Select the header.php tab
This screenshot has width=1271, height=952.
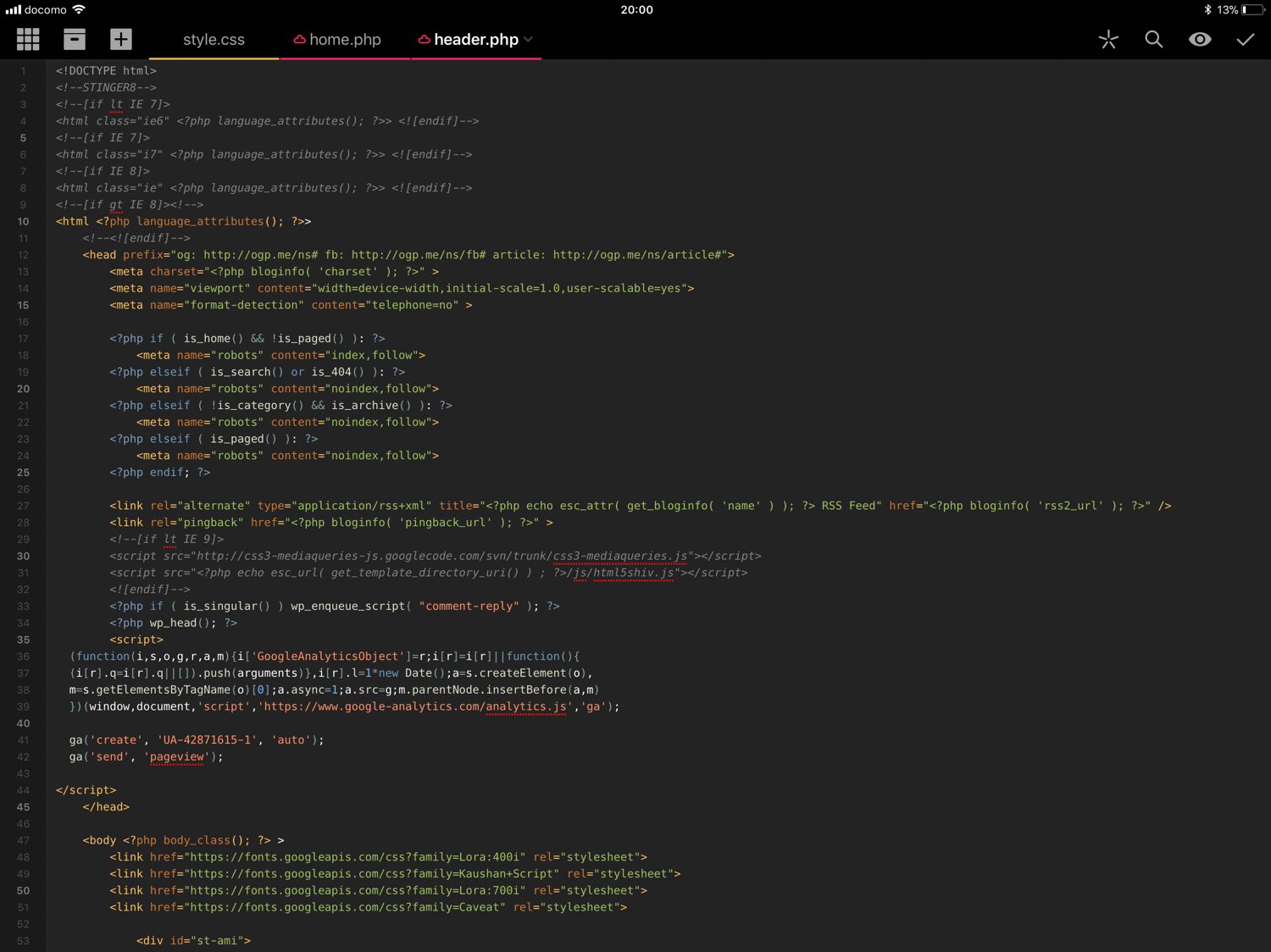coord(475,40)
